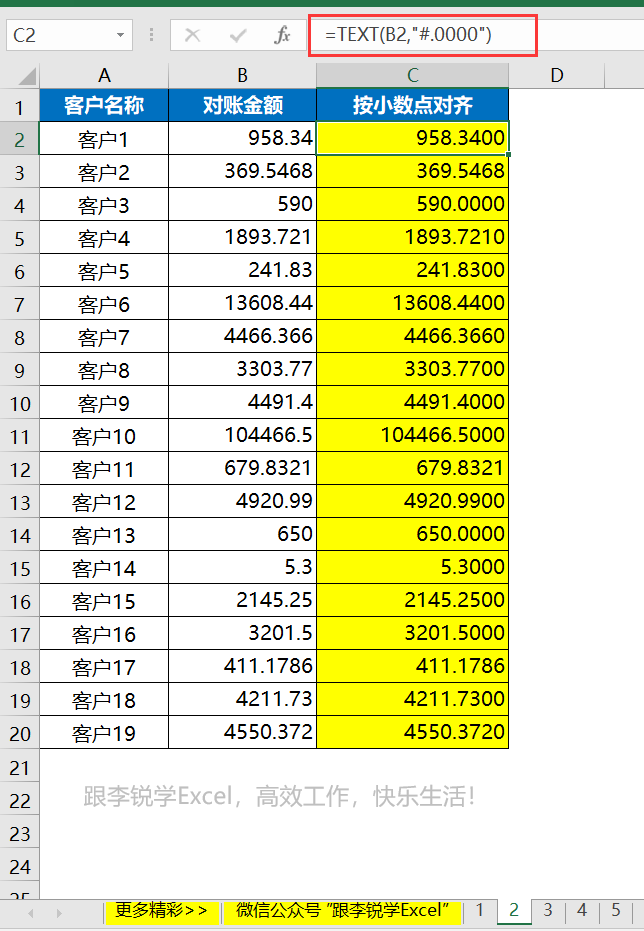Switch to sheet tab 3

pos(548,910)
